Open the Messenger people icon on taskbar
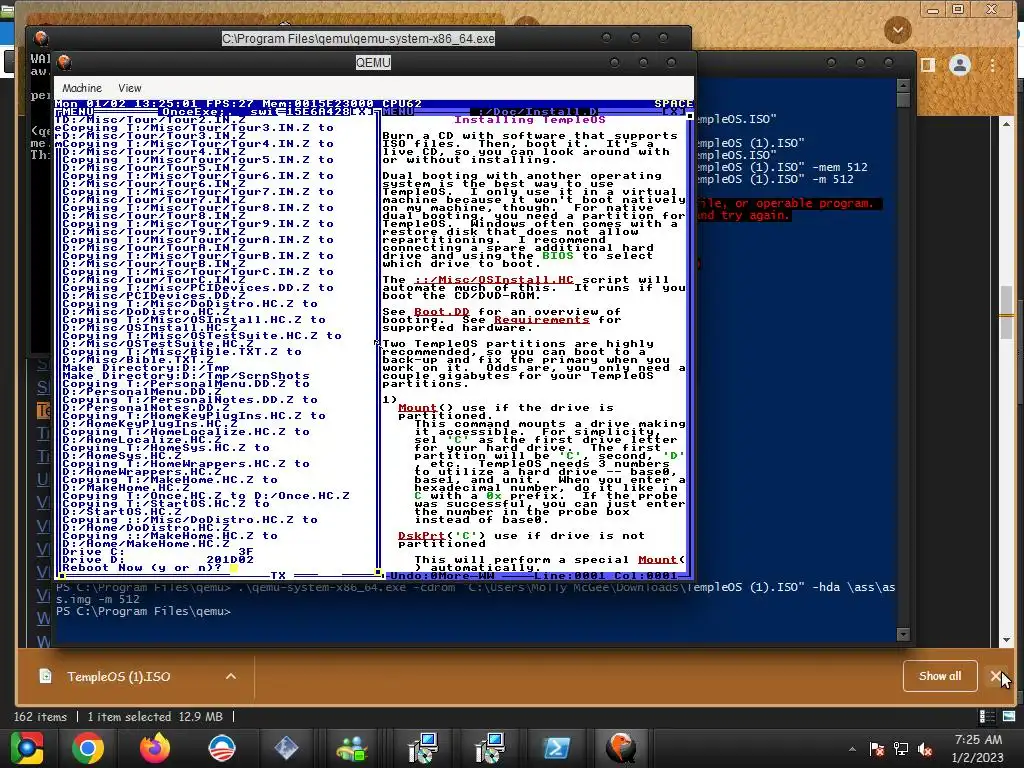This screenshot has height=768, width=1024. pyautogui.click(x=353, y=748)
